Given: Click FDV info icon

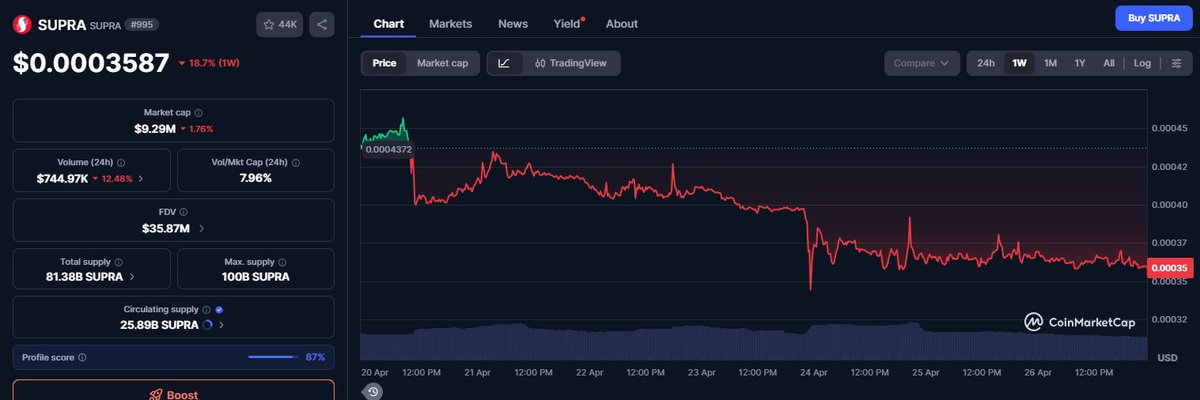Looking at the screenshot, I should (x=183, y=212).
